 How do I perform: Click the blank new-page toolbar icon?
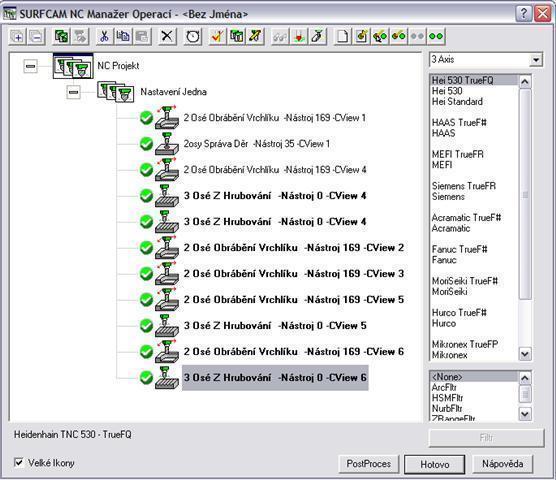342,36
